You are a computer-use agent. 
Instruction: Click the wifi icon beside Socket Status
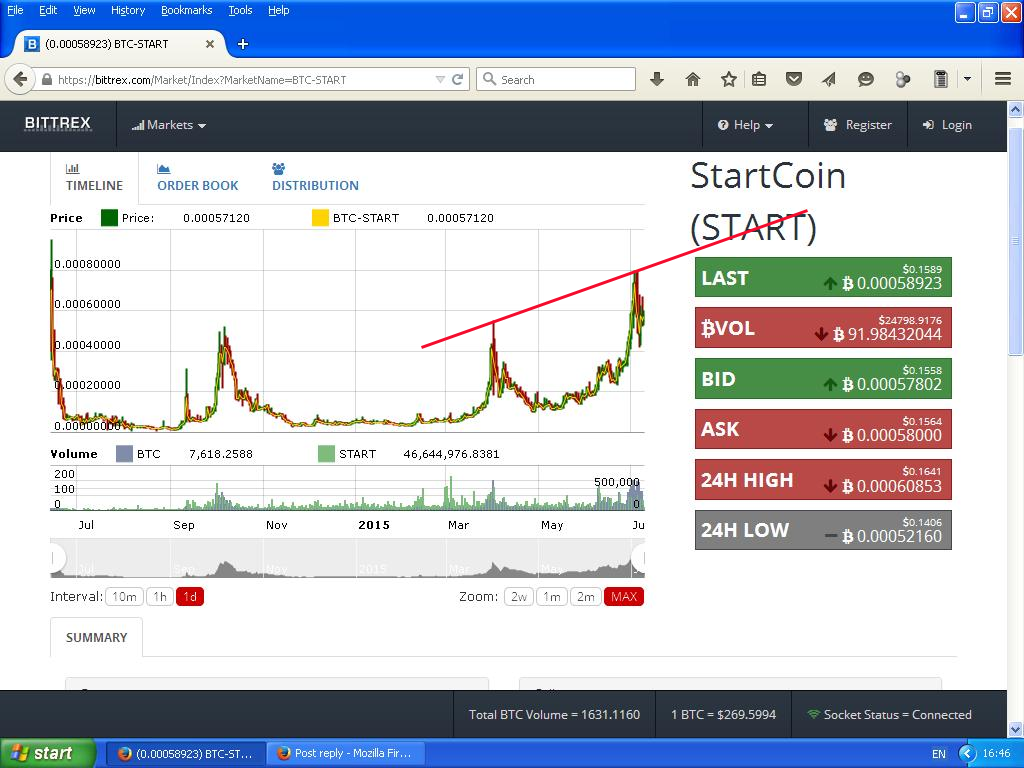(x=813, y=714)
